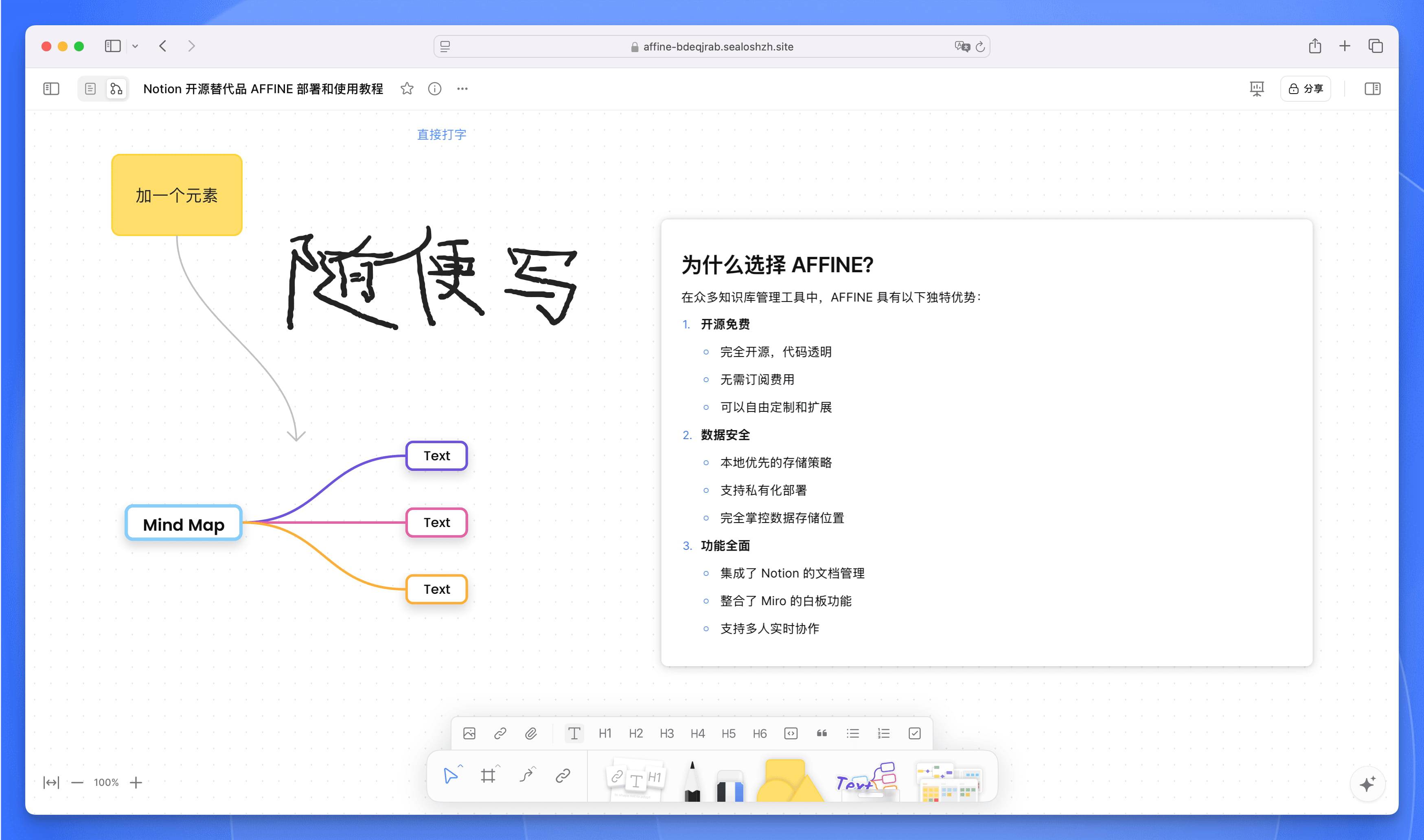Viewport: 1424px width, 840px height.
Task: Click the 100% zoom level
Action: click(x=106, y=782)
